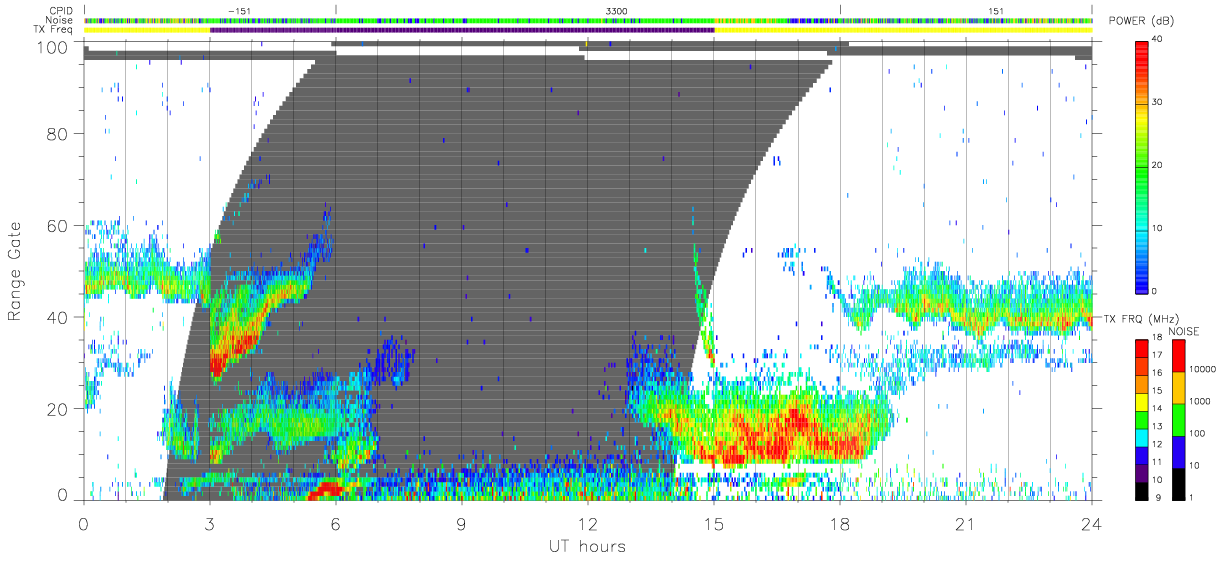Click x-axis tick label '15'
This screenshot has height=567, width=1228.
[713, 523]
